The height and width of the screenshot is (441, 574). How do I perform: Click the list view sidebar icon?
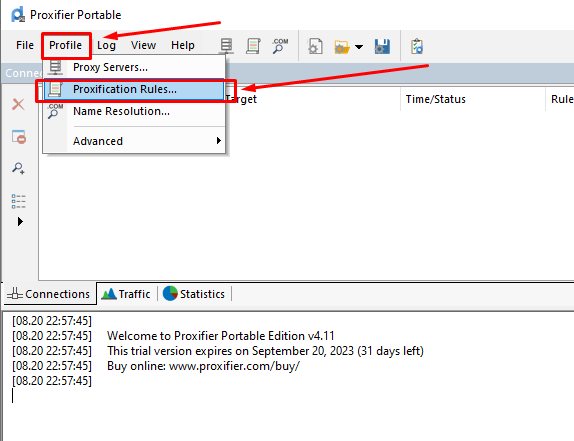pyautogui.click(x=18, y=201)
